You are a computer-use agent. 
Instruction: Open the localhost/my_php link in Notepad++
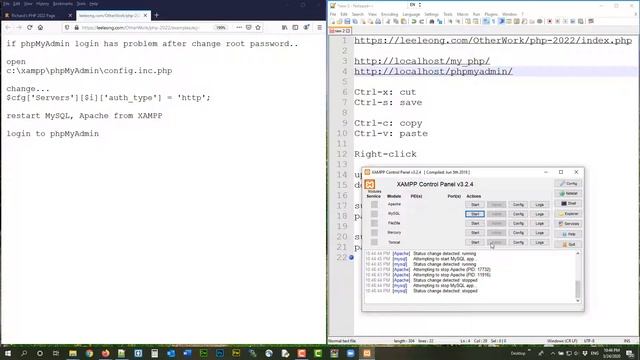[x=422, y=61]
